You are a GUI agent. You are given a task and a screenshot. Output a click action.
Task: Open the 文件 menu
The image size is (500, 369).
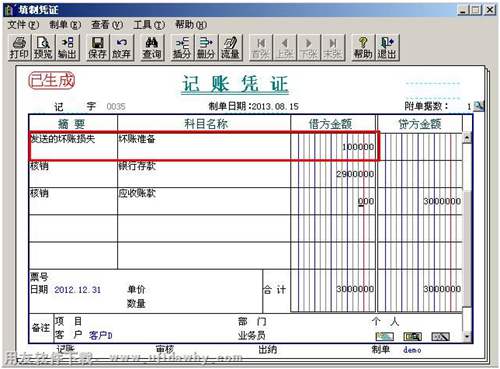[x=23, y=24]
